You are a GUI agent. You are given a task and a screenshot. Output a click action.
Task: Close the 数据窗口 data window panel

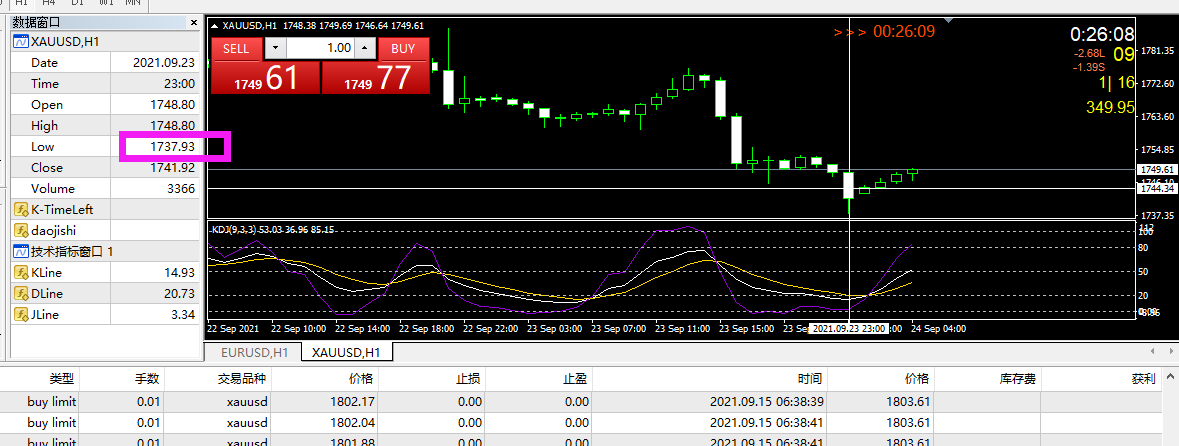click(x=195, y=21)
